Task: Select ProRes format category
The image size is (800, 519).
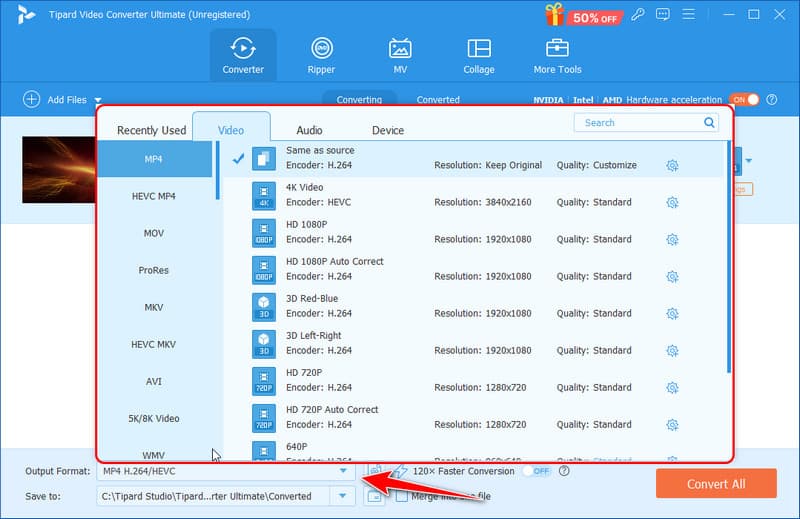Action: pos(155,270)
